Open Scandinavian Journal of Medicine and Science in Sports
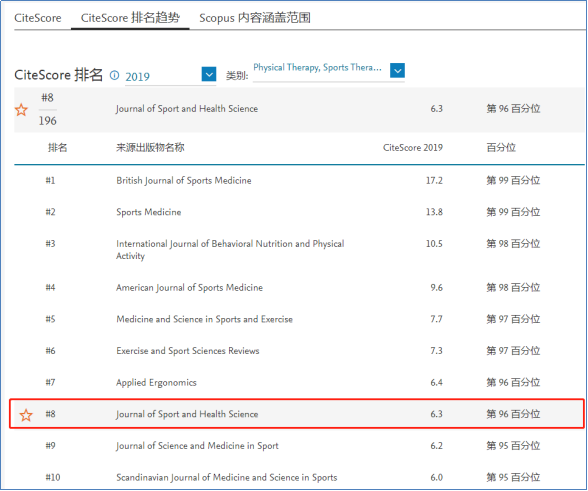Viewport: 588px width, 491px height. pyautogui.click(x=226, y=477)
